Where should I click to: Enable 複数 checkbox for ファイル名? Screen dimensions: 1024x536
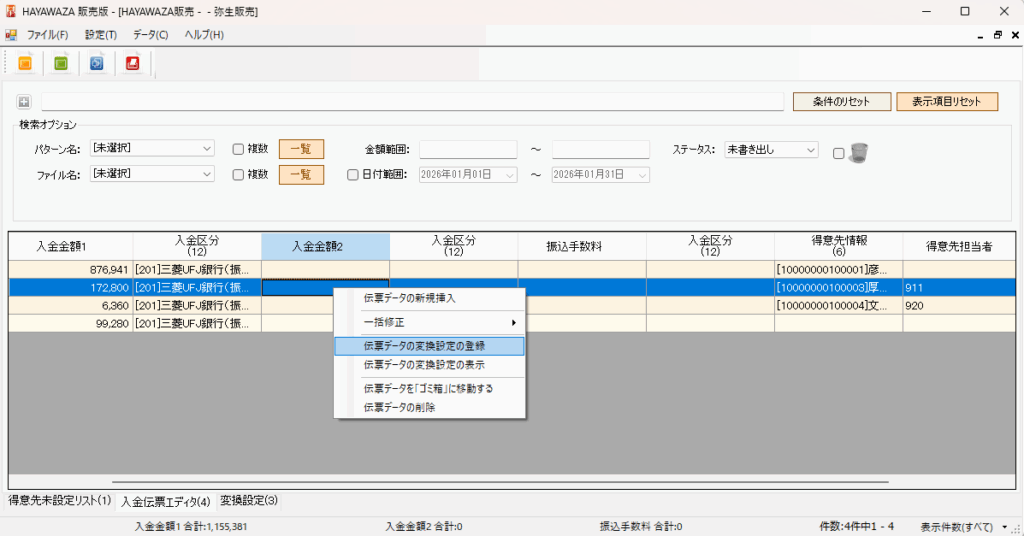click(238, 175)
